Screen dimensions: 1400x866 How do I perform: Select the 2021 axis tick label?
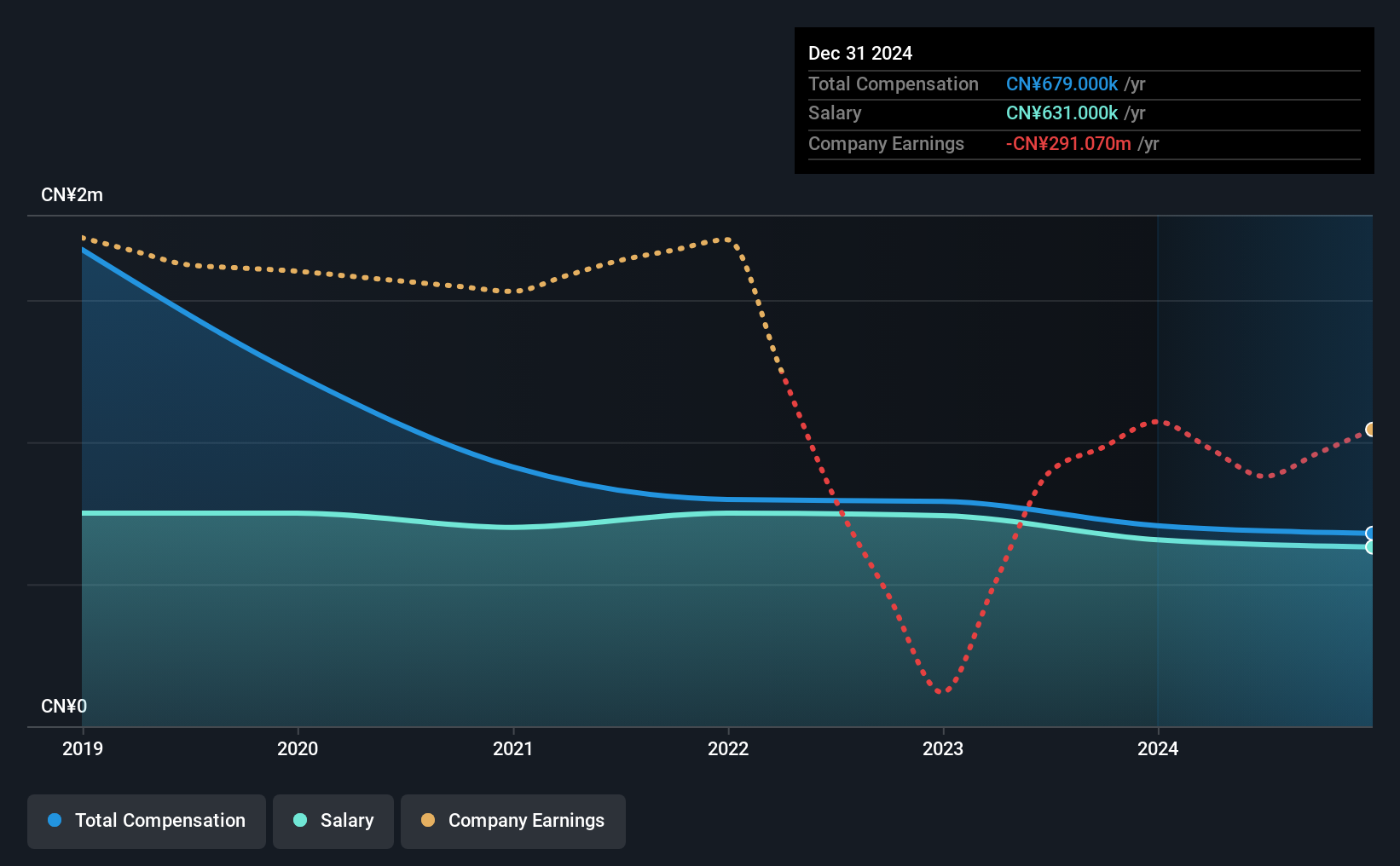point(513,748)
